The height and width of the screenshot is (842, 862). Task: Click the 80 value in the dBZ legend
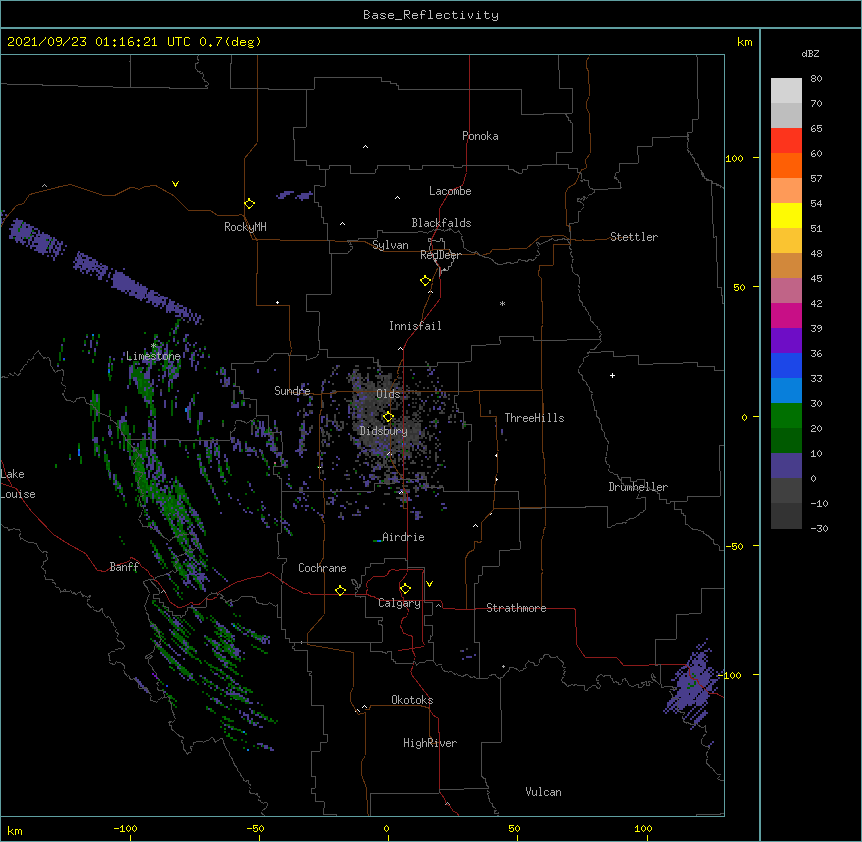tap(816, 79)
